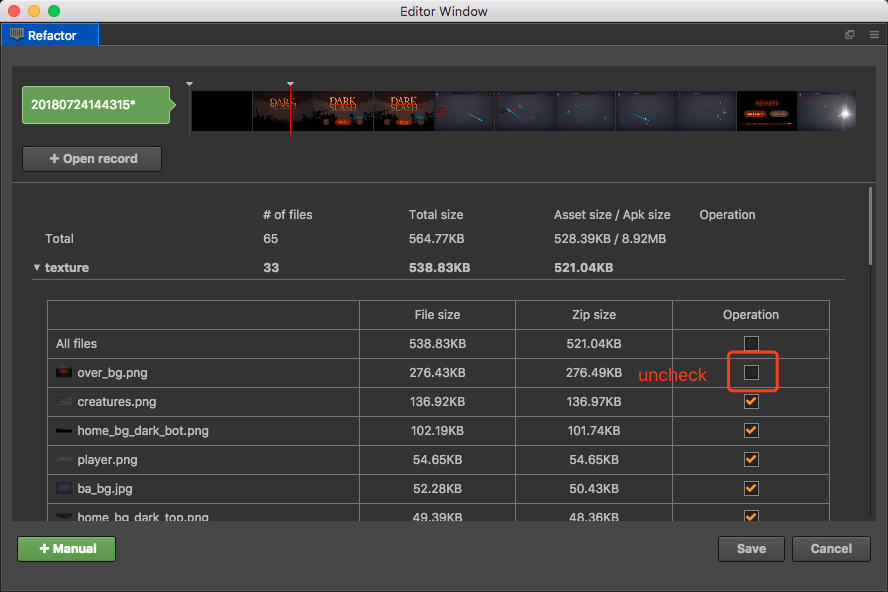
Task: Click the green timeline start marker
Action: pyautogui.click(x=189, y=108)
